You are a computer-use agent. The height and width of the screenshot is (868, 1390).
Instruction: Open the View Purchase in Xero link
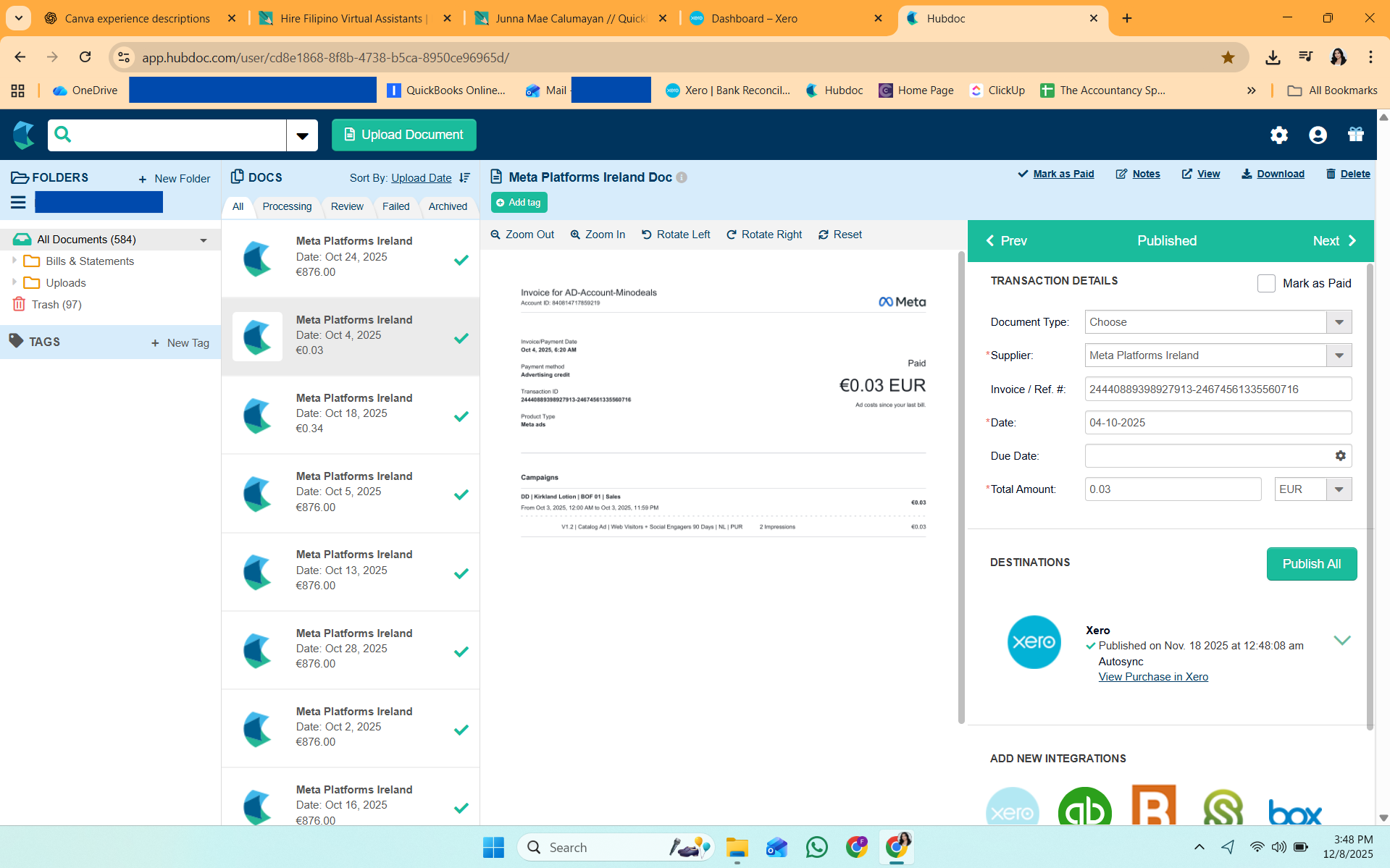[x=1152, y=677]
